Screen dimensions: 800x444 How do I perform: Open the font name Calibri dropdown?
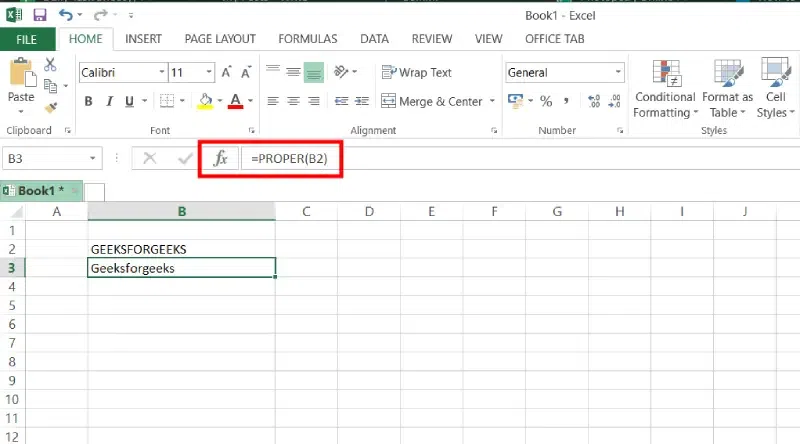tap(162, 72)
